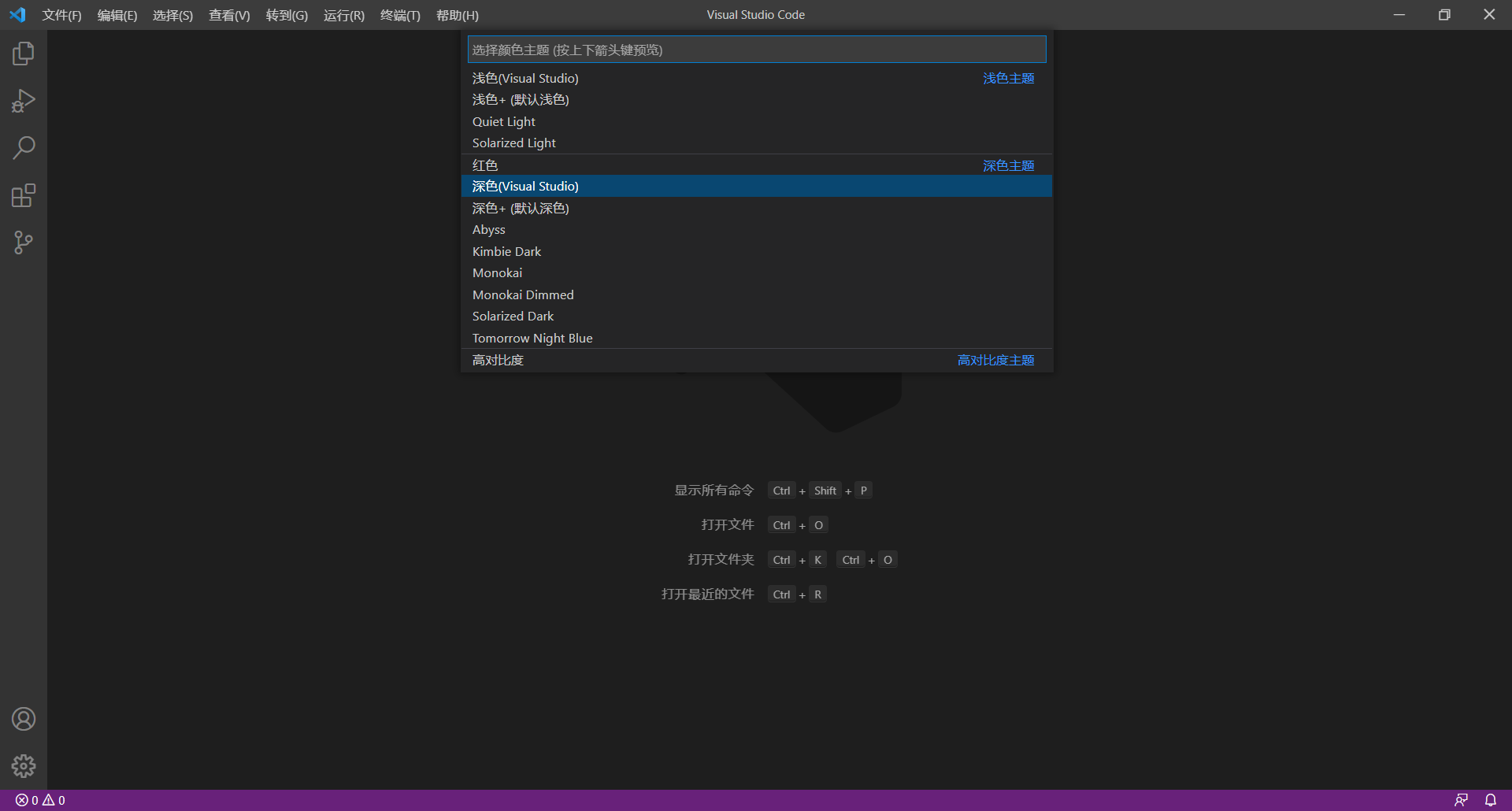Viewport: 1512px width, 811px height.
Task: Select the 深色+ (默认深色) theme
Action: click(x=757, y=208)
